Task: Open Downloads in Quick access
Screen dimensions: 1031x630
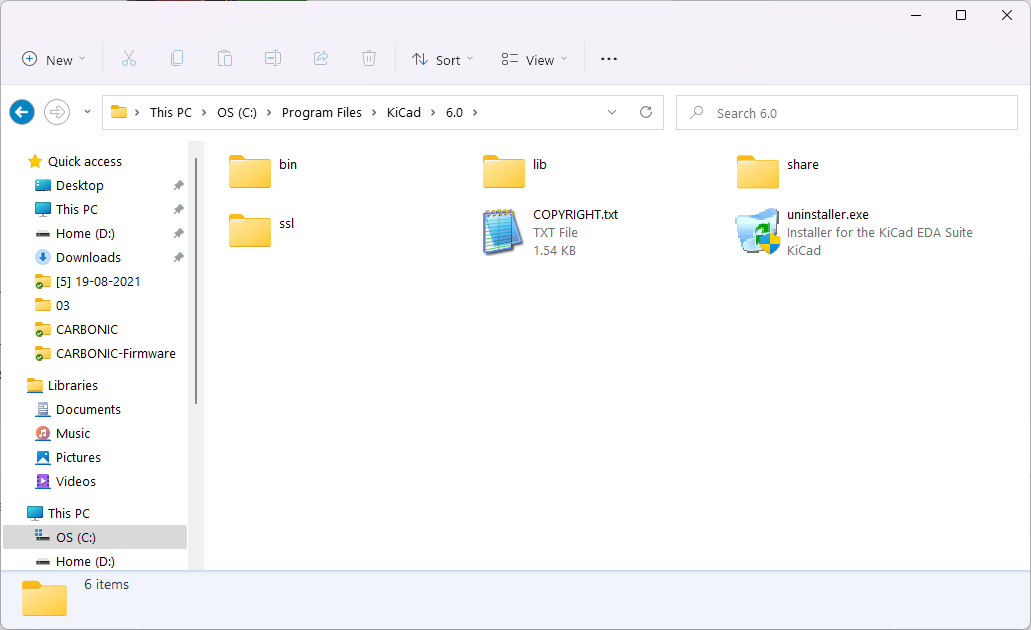Action: (88, 257)
